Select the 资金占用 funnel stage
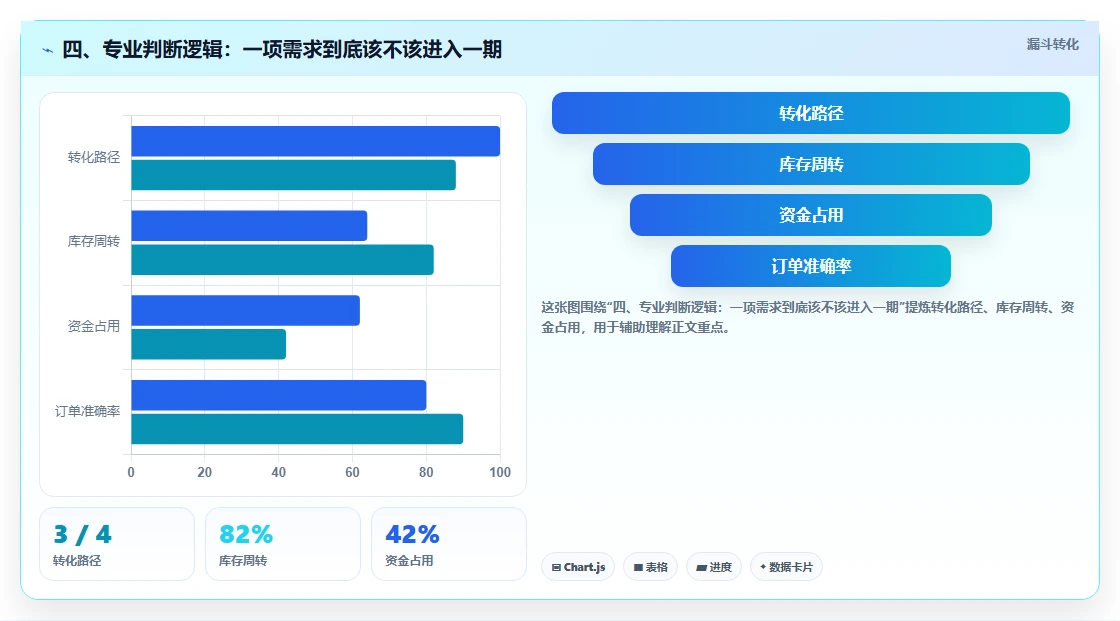Viewport: 1120px width, 621px height. point(811,215)
